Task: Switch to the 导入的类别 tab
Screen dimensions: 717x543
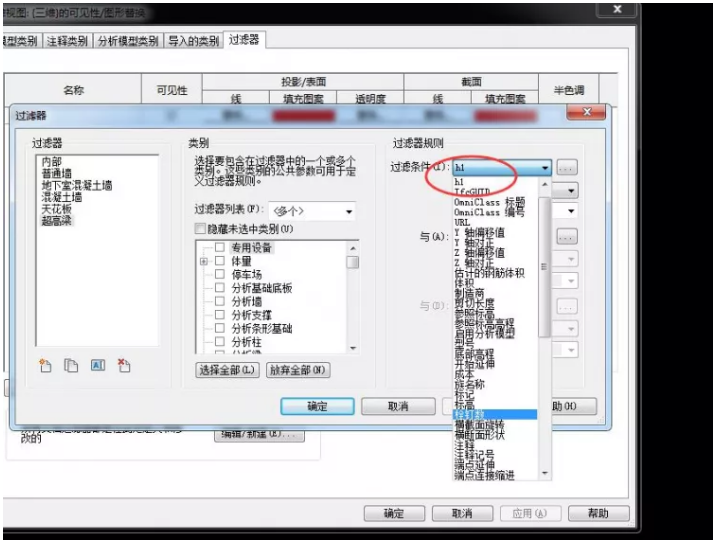Action: (193, 41)
